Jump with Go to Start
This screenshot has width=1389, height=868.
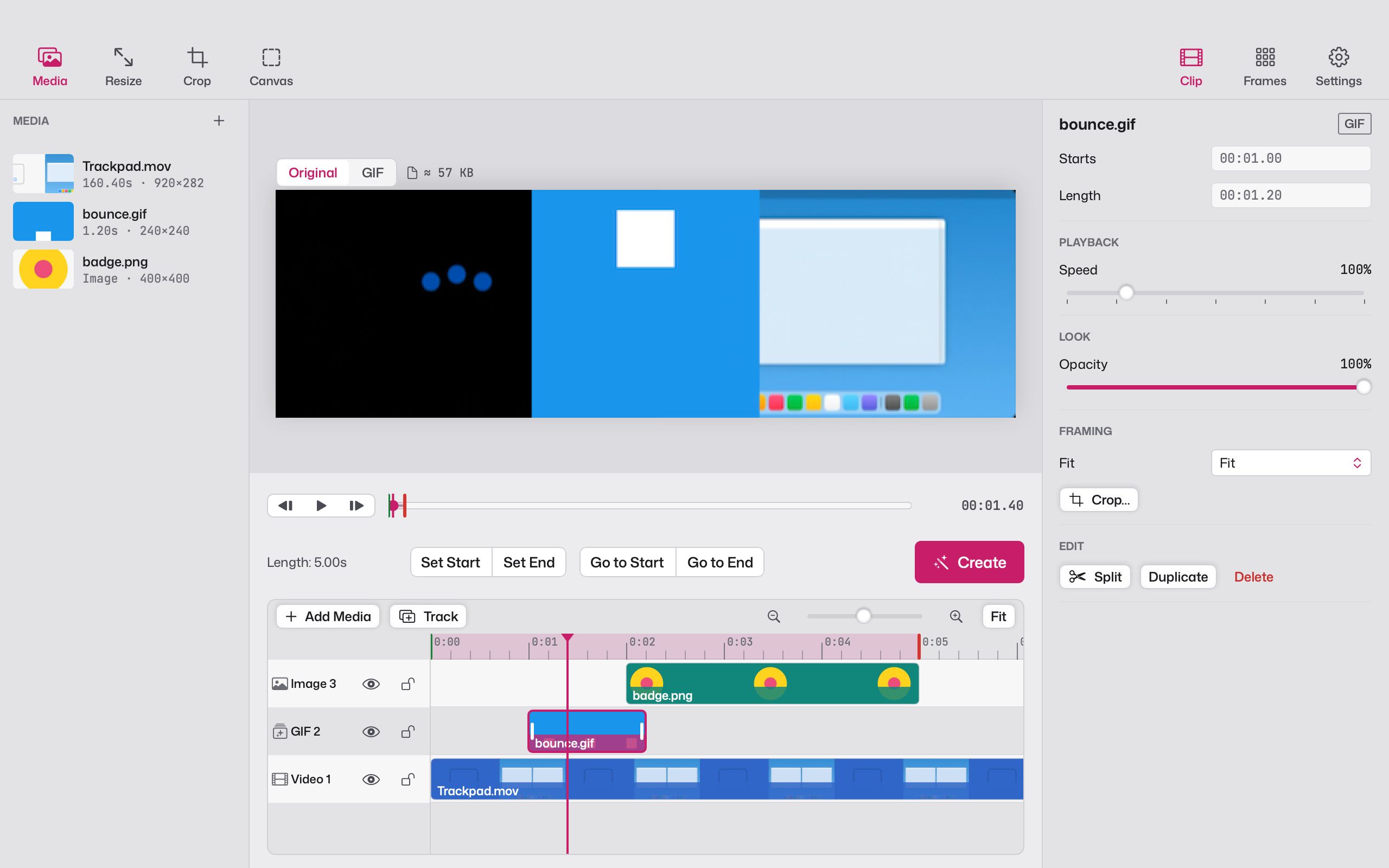627,562
